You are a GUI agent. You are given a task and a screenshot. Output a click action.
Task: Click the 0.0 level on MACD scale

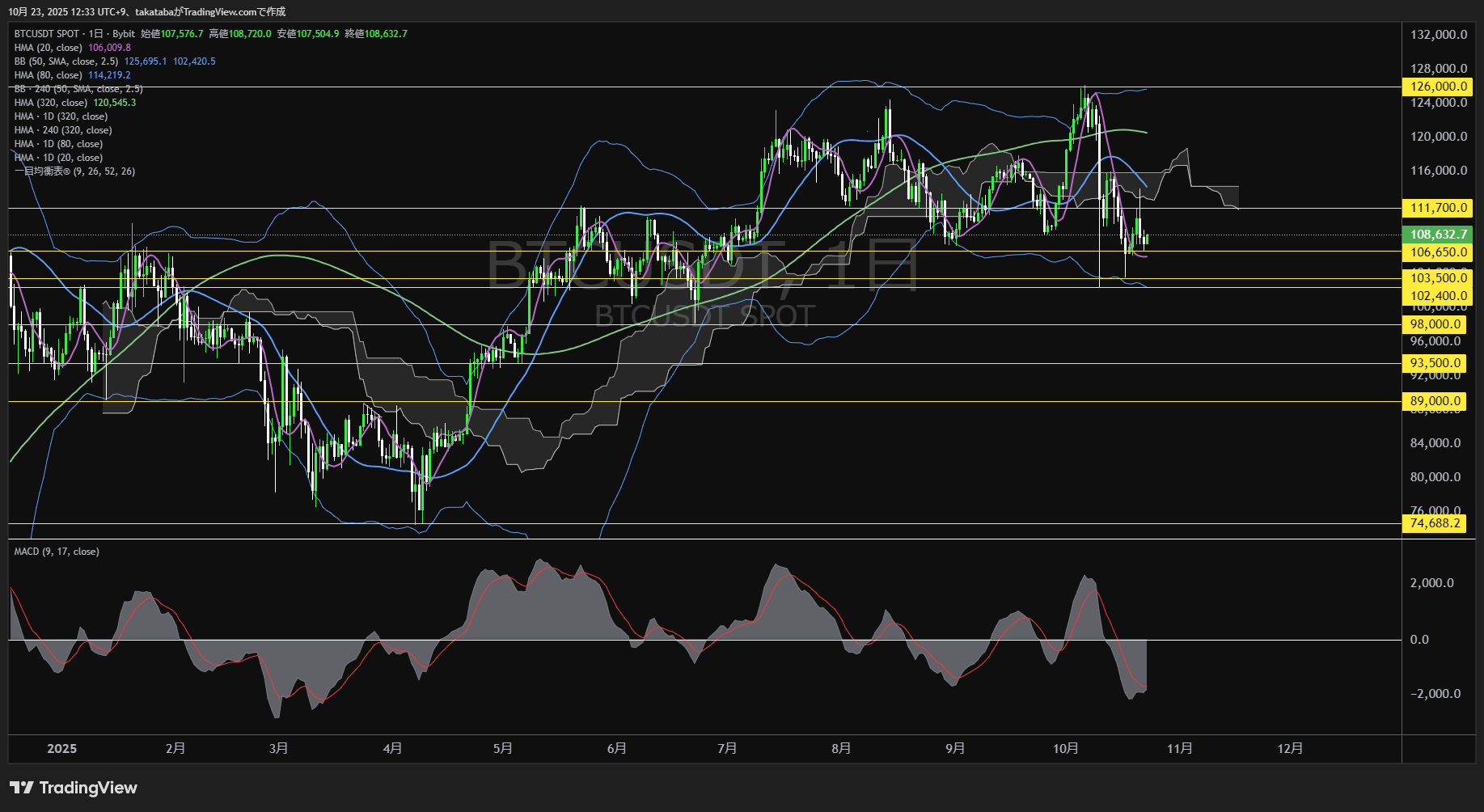[x=1419, y=640]
